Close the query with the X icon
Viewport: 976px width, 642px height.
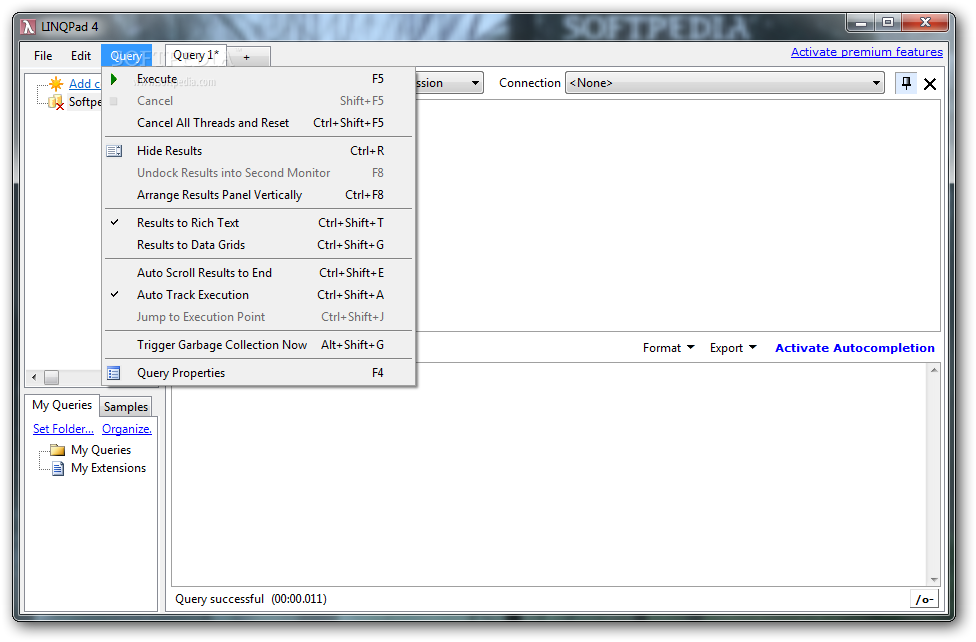click(x=930, y=83)
